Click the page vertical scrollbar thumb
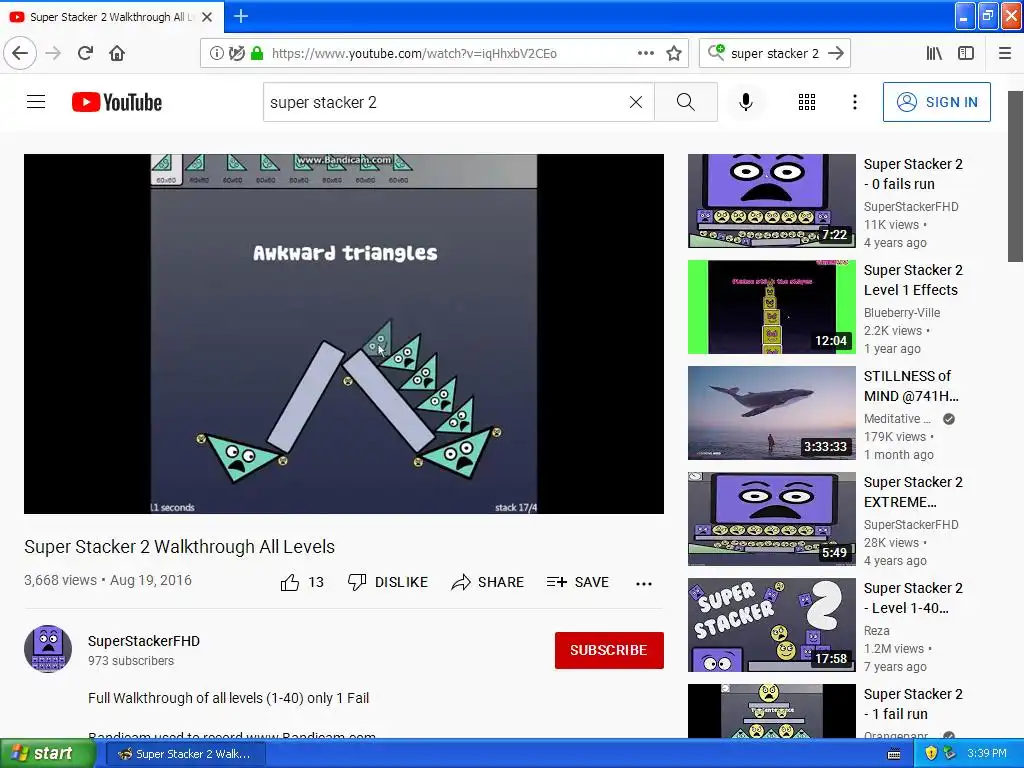Viewport: 1024px width, 768px height. (1016, 176)
